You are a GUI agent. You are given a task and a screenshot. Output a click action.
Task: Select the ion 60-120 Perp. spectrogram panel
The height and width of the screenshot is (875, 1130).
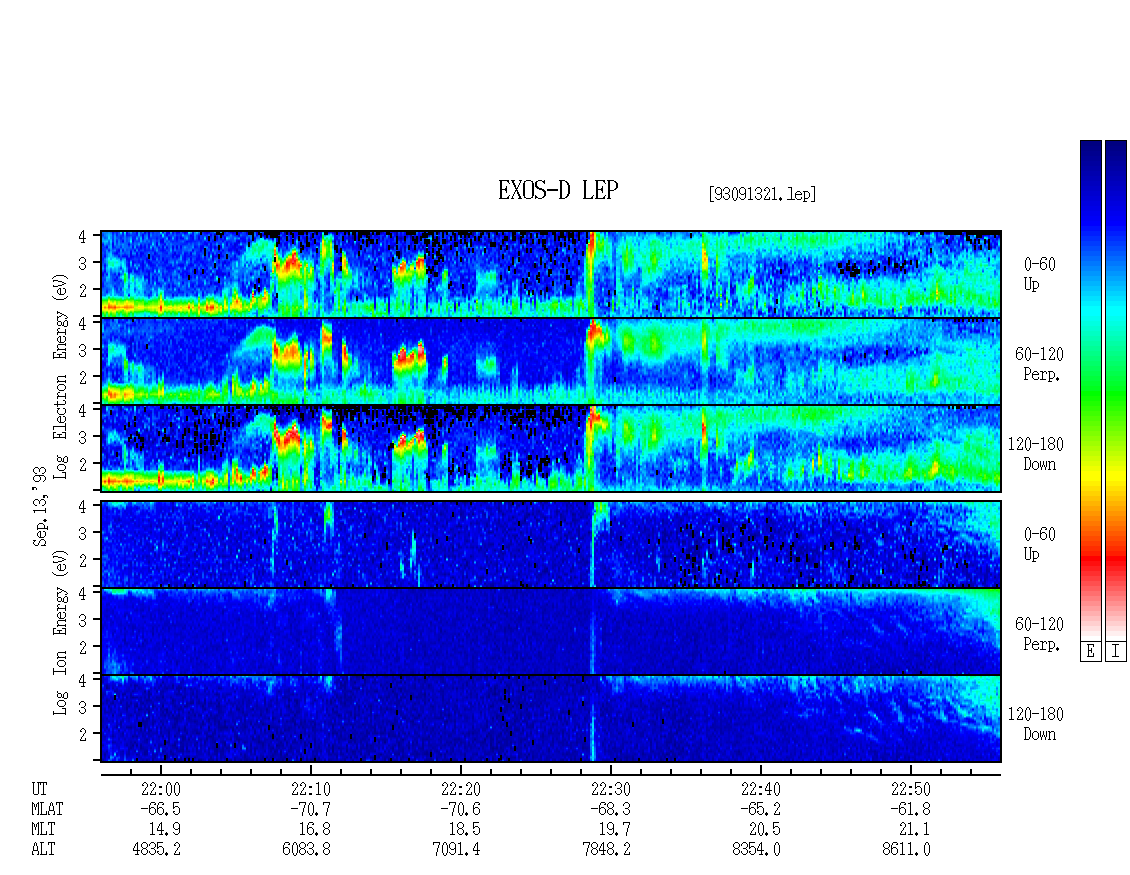point(551,631)
